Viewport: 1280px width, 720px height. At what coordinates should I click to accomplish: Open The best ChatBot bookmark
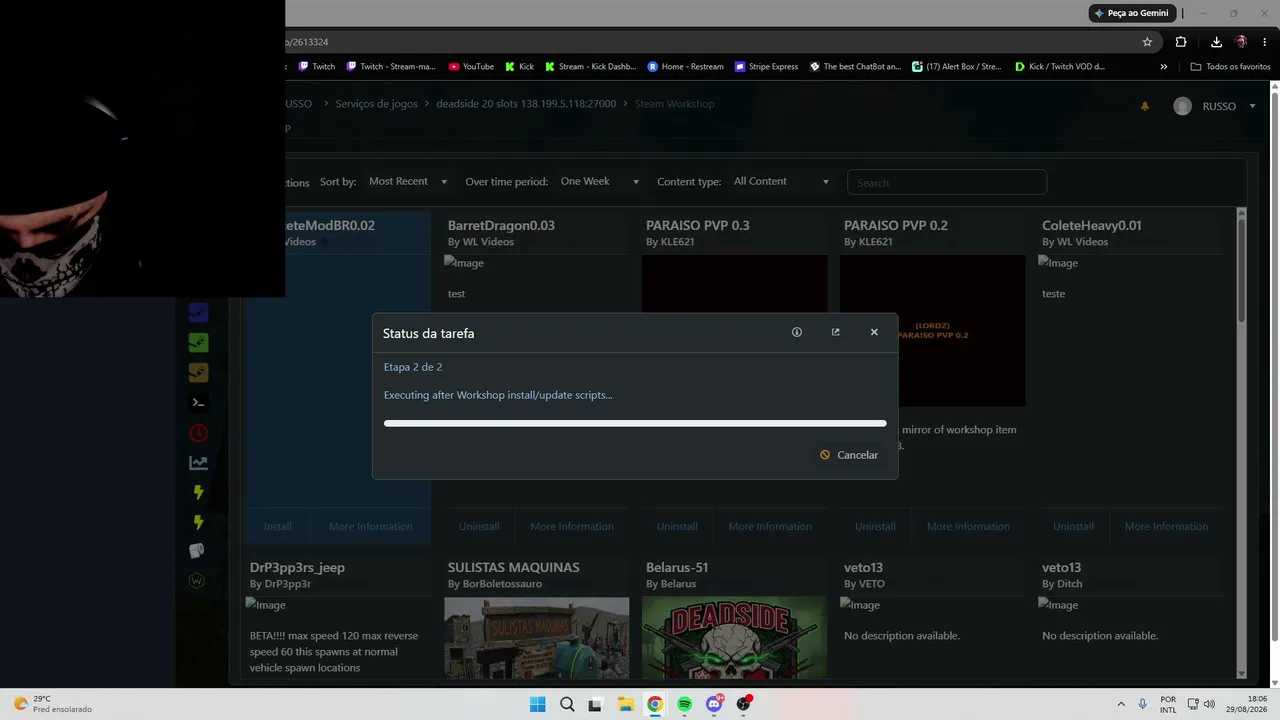tap(855, 67)
